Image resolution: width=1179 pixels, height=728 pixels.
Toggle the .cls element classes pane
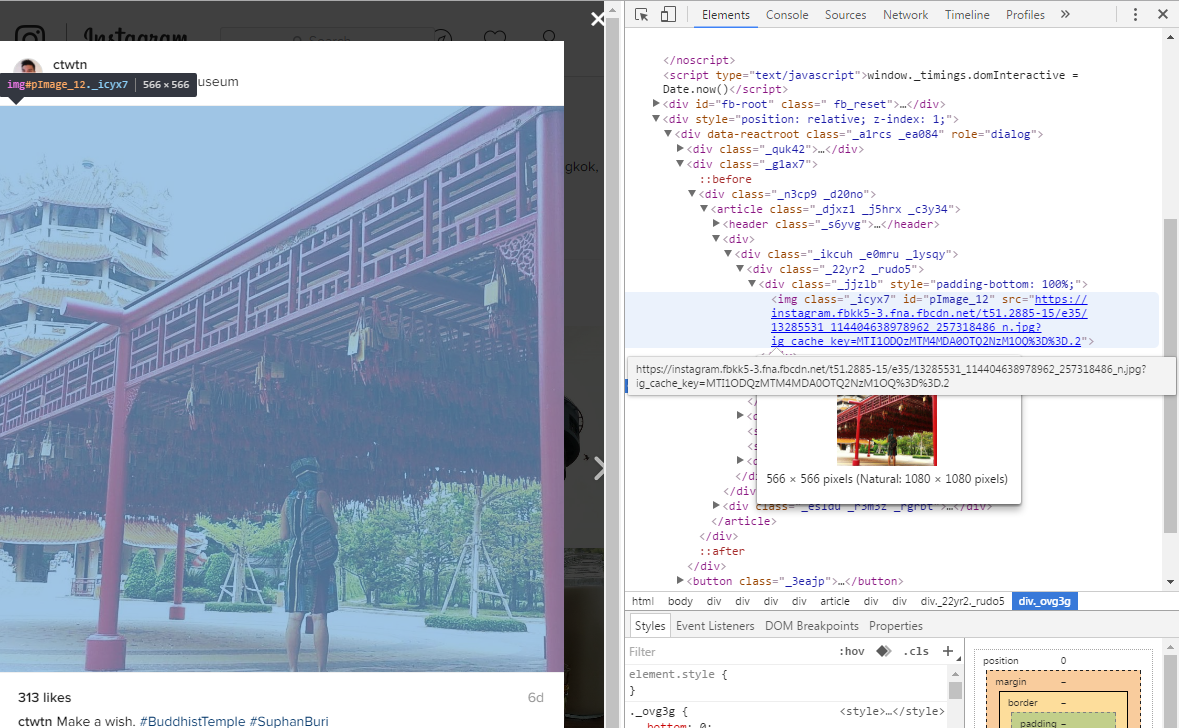pos(916,651)
